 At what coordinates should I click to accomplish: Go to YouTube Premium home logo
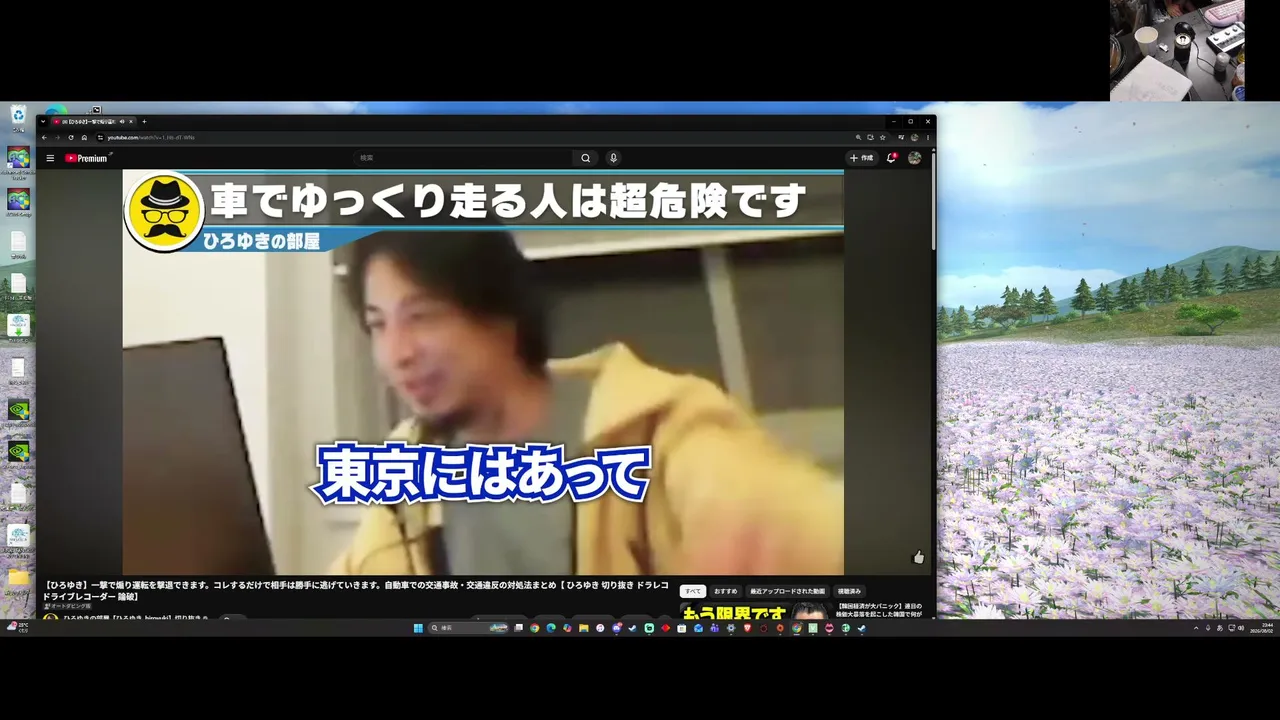pos(87,158)
